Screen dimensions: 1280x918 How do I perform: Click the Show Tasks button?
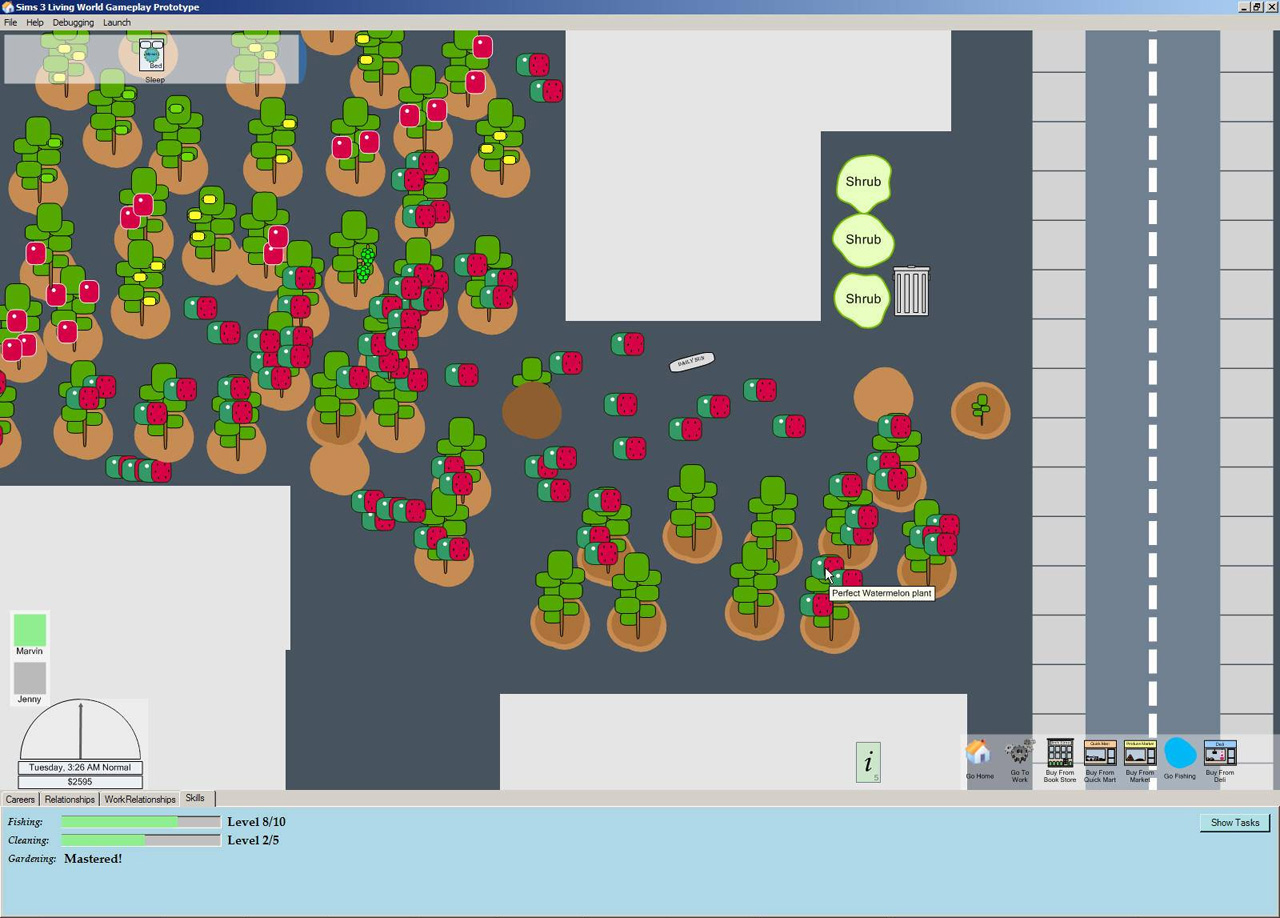[x=1235, y=822]
